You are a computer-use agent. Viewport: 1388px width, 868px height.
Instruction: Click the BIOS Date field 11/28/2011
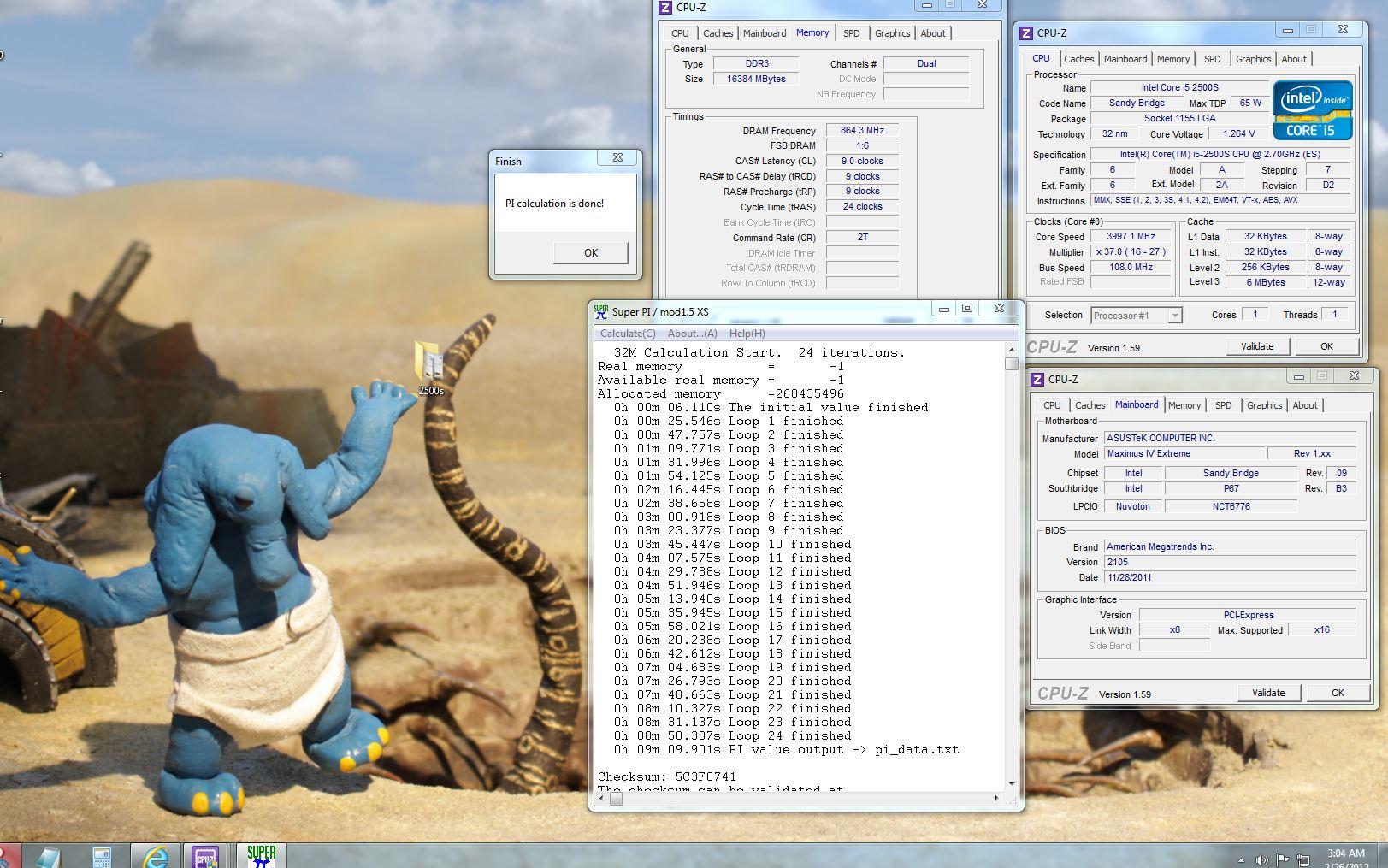(1230, 577)
